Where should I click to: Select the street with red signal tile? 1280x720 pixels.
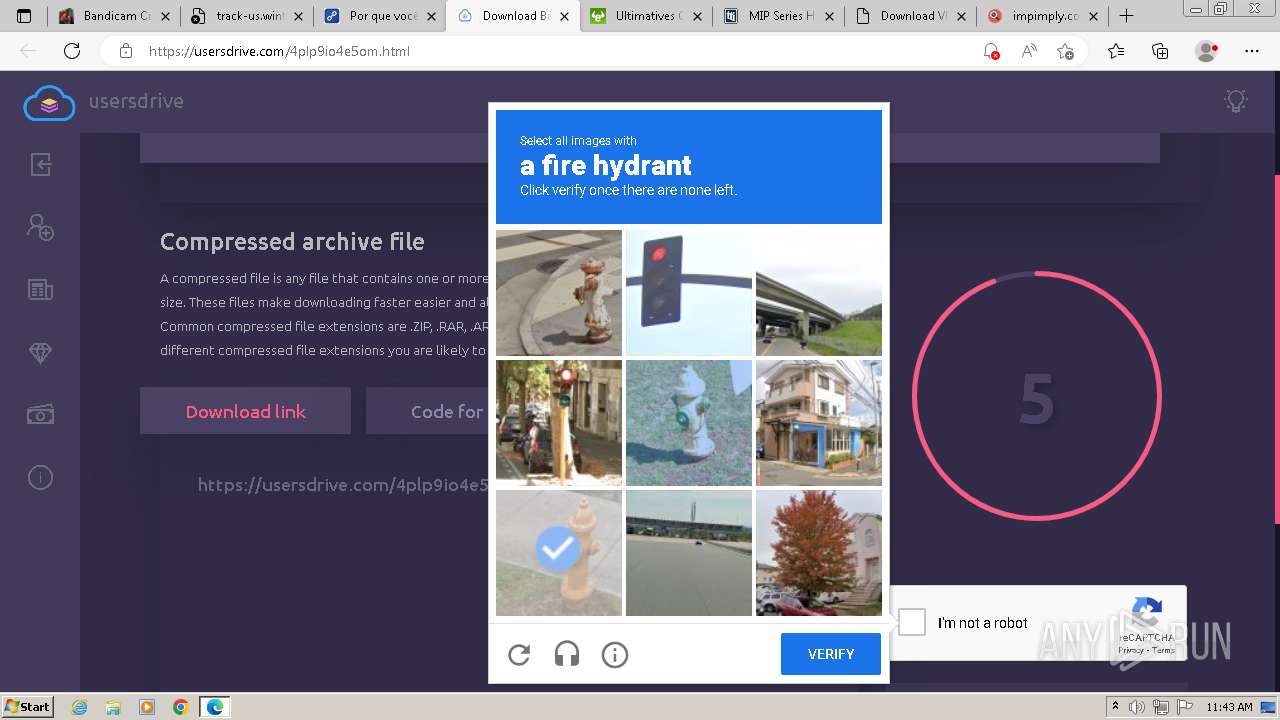559,423
